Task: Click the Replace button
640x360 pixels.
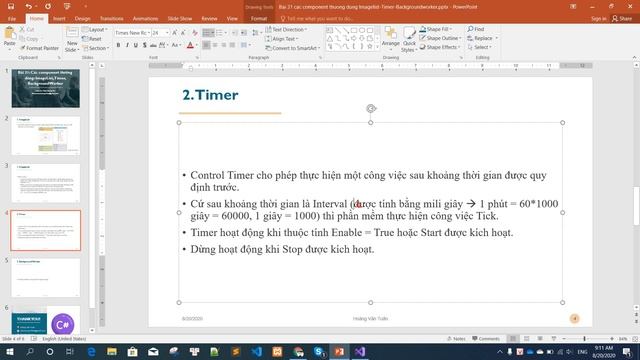Action: coord(482,38)
